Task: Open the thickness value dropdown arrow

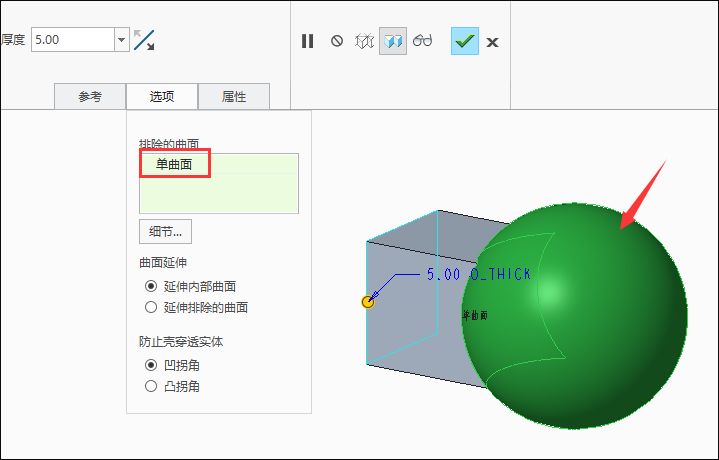Action: click(x=122, y=39)
